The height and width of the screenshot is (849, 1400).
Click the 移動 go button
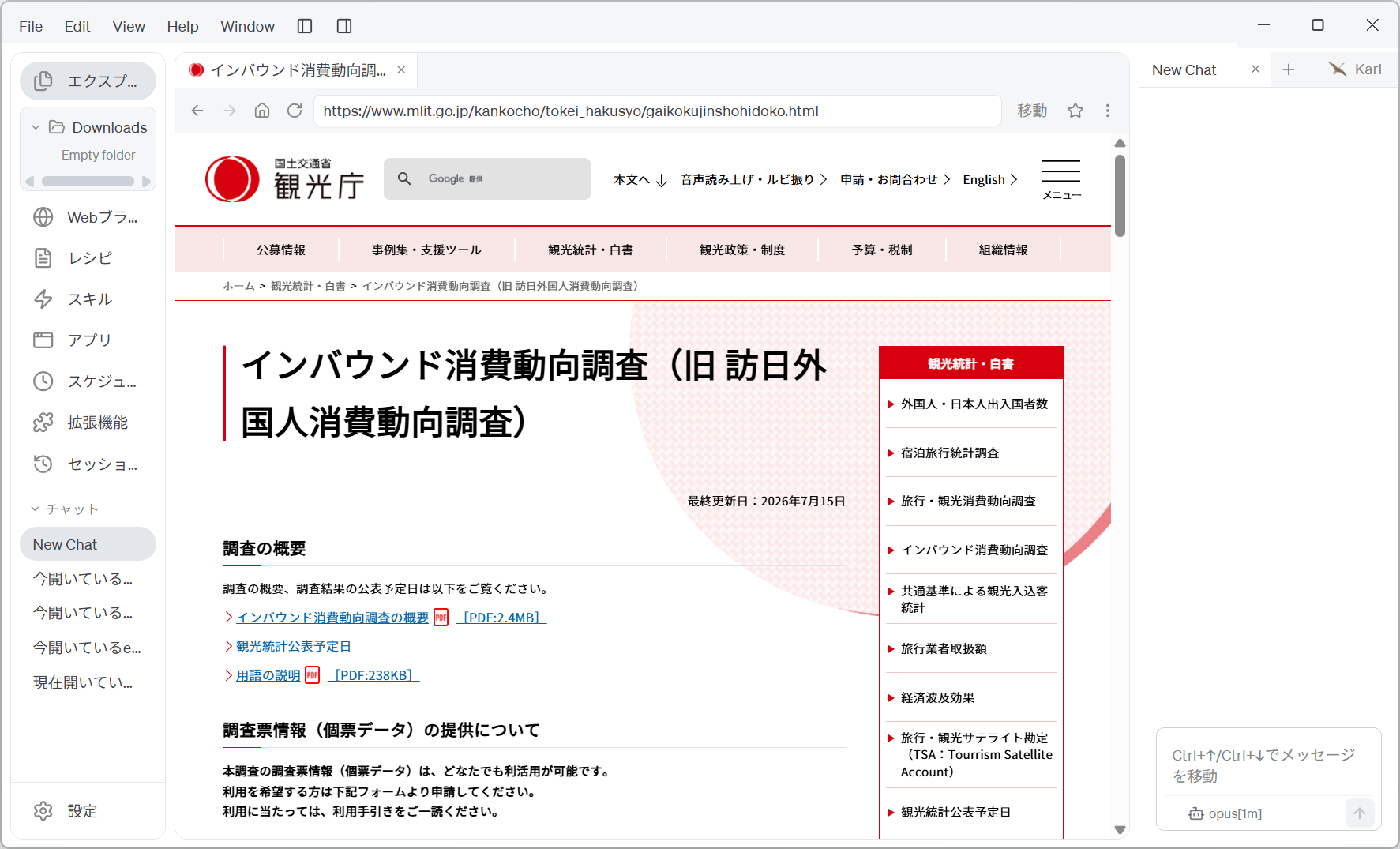point(1032,111)
